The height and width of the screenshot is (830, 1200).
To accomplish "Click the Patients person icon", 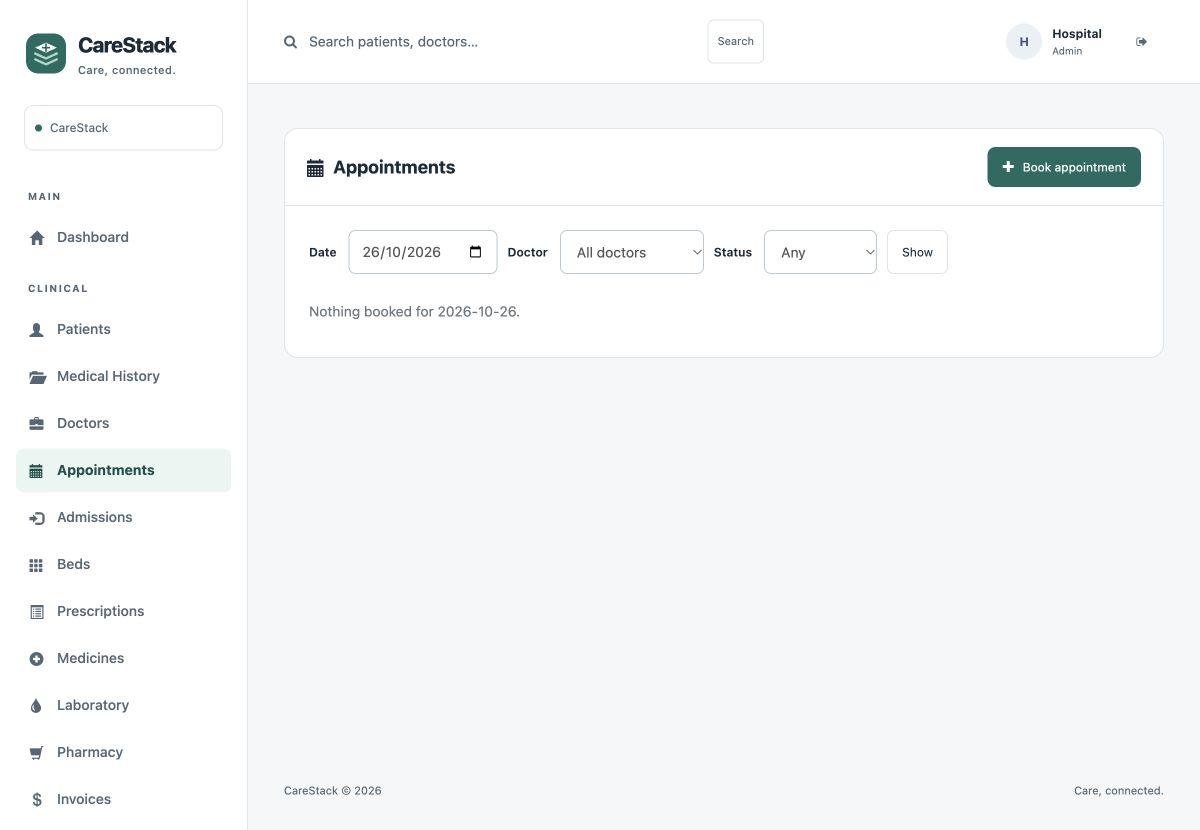I will pos(37,330).
